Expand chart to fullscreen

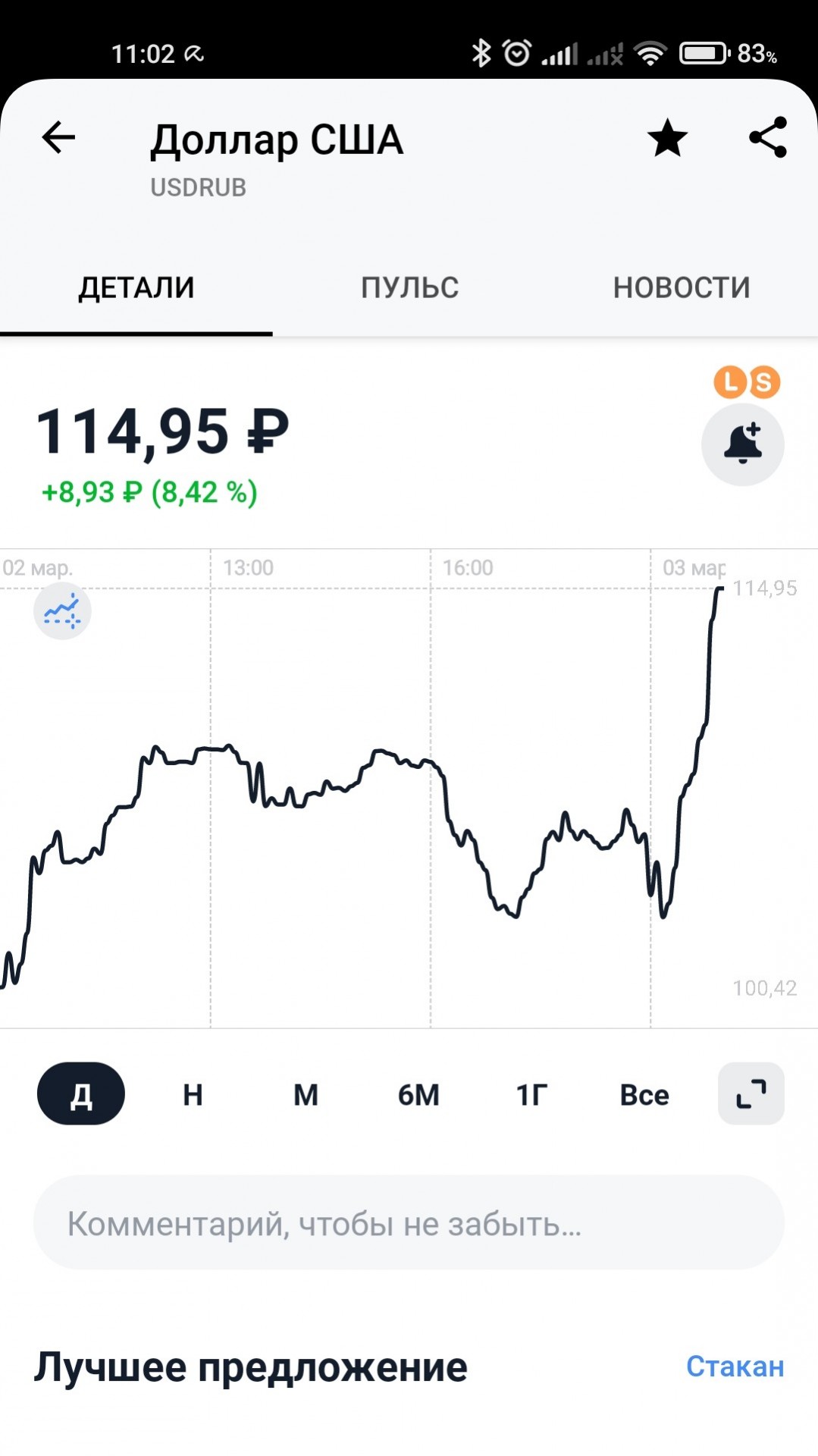click(751, 1094)
